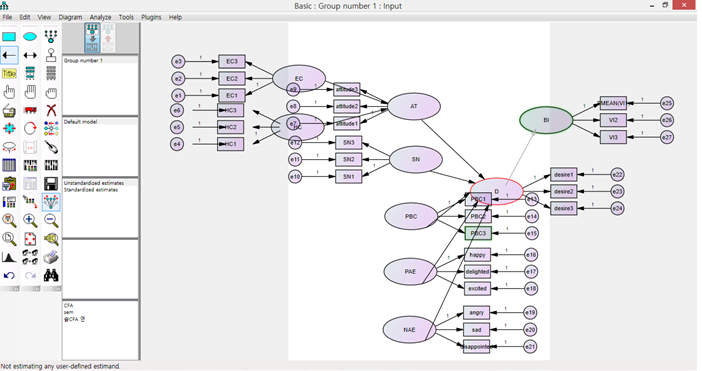702x371 pixels.
Task: Choose the Add unique variable tool
Action: 51,55
